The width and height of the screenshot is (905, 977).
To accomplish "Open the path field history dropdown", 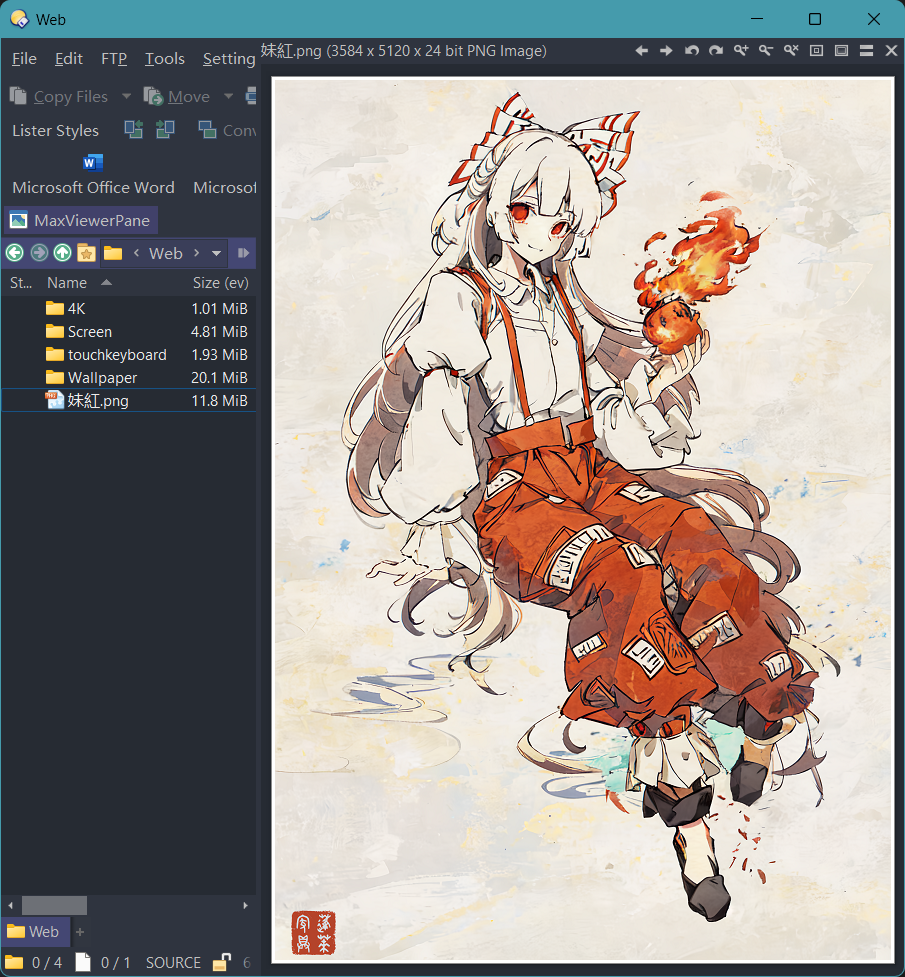I will pyautogui.click(x=216, y=254).
